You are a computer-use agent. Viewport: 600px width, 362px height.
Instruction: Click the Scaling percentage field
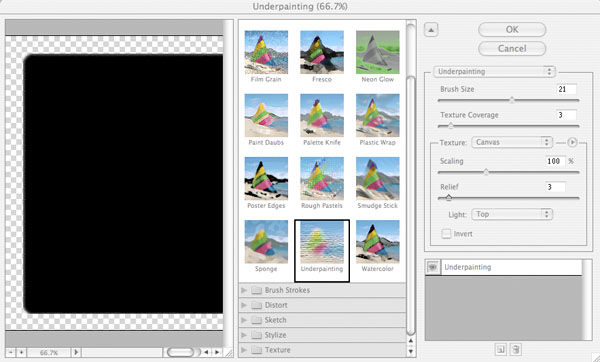tap(556, 161)
